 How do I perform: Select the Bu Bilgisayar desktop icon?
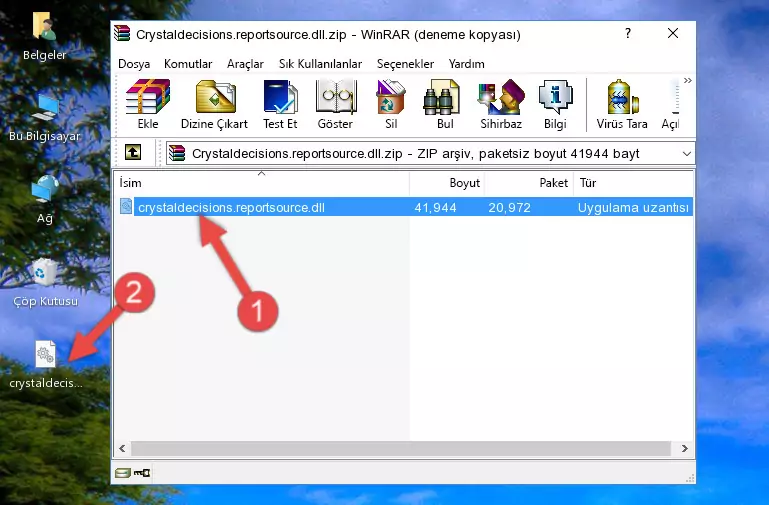pos(44,118)
